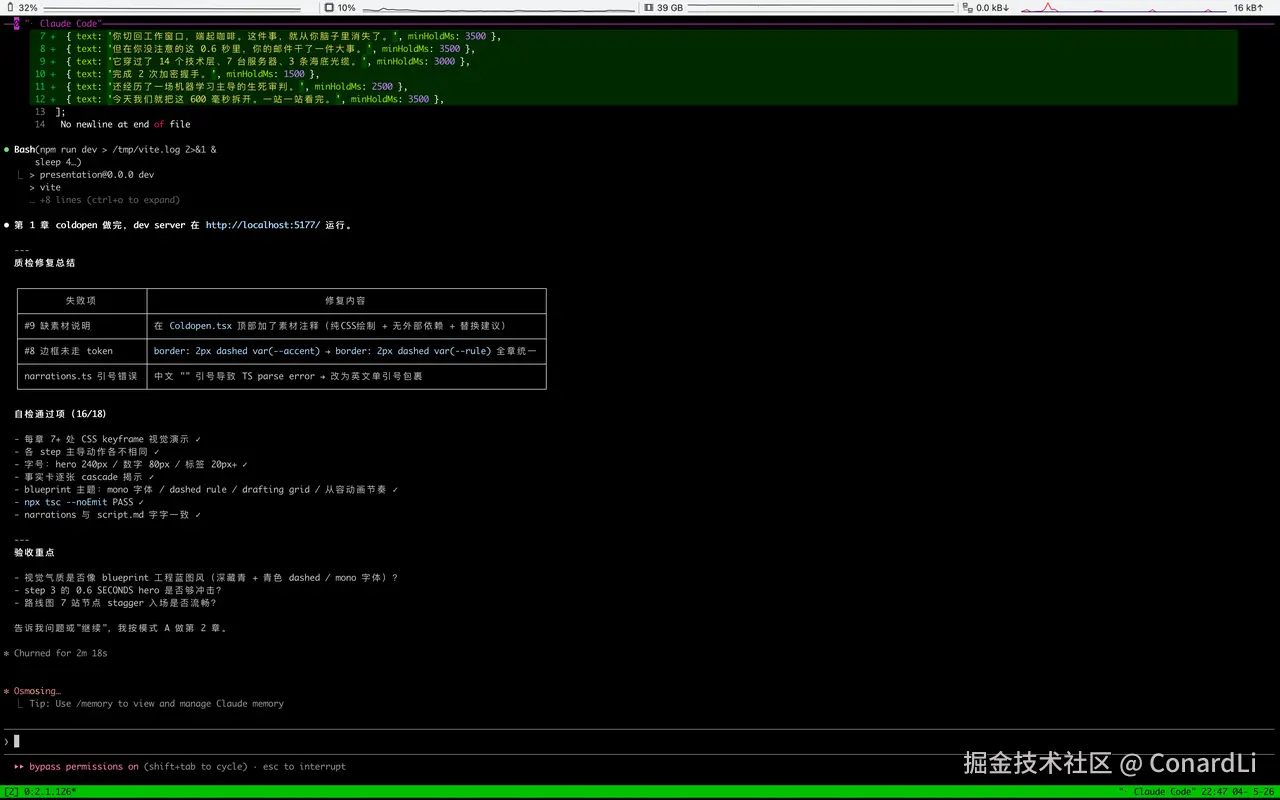Click the 'Tip: Use /memory' hint line
Viewport: 1280px width, 800px height.
[x=156, y=704]
